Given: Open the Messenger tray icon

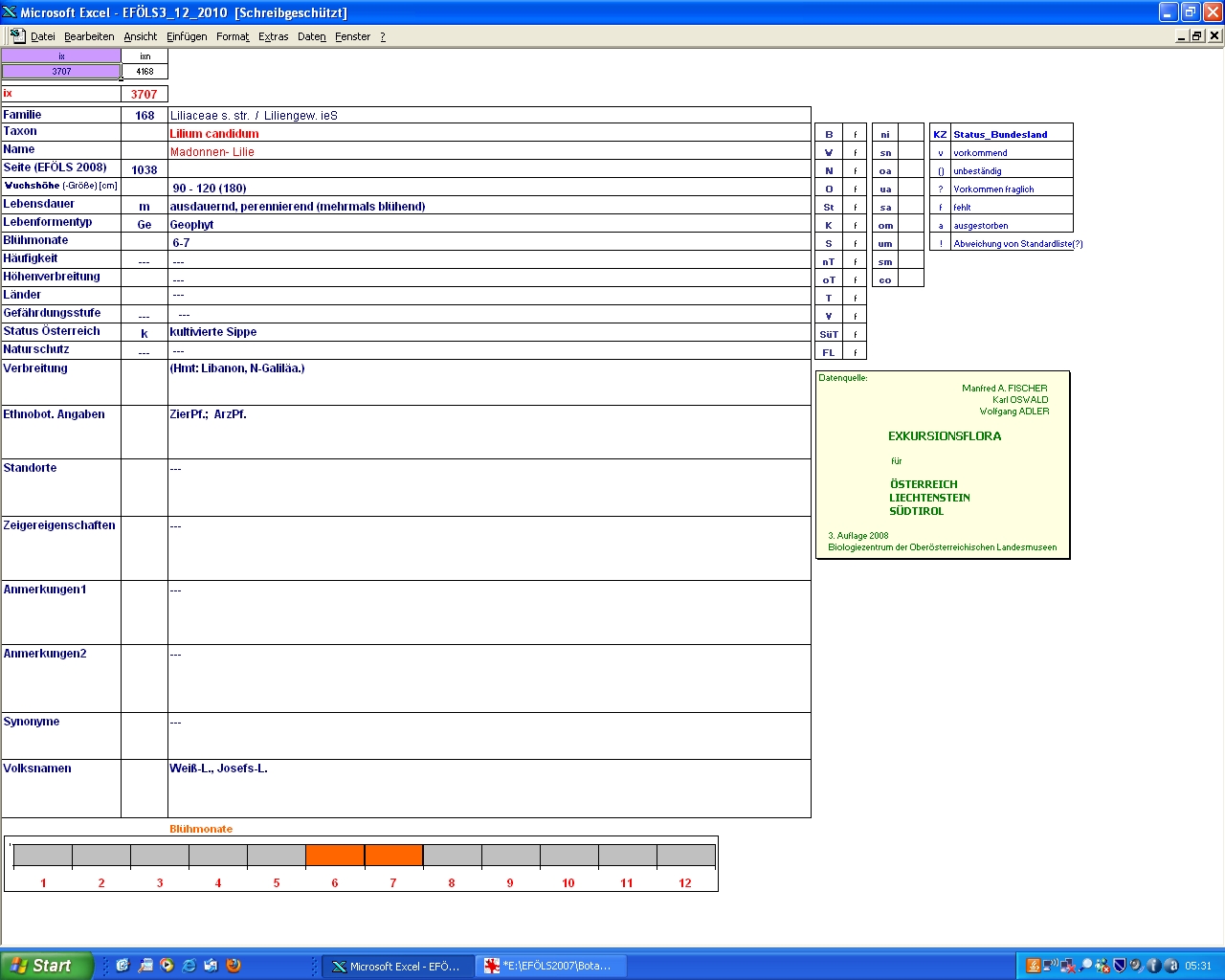Looking at the screenshot, I should [1102, 966].
